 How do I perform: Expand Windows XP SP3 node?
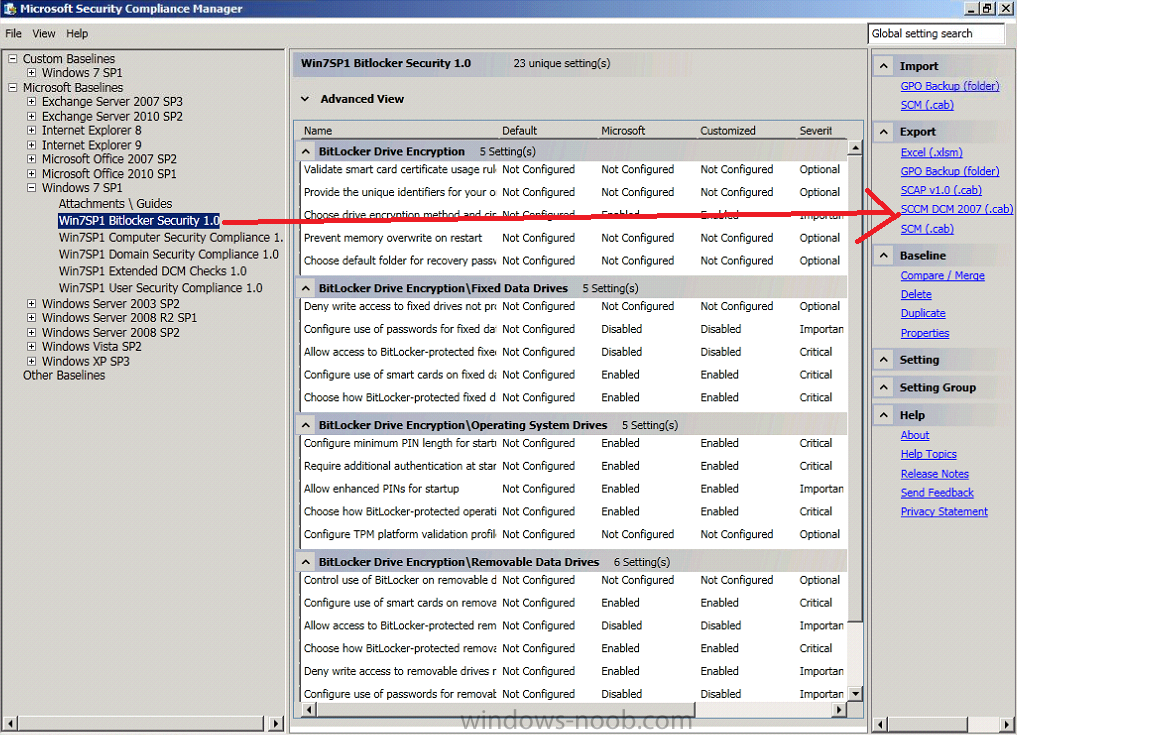tap(32, 361)
